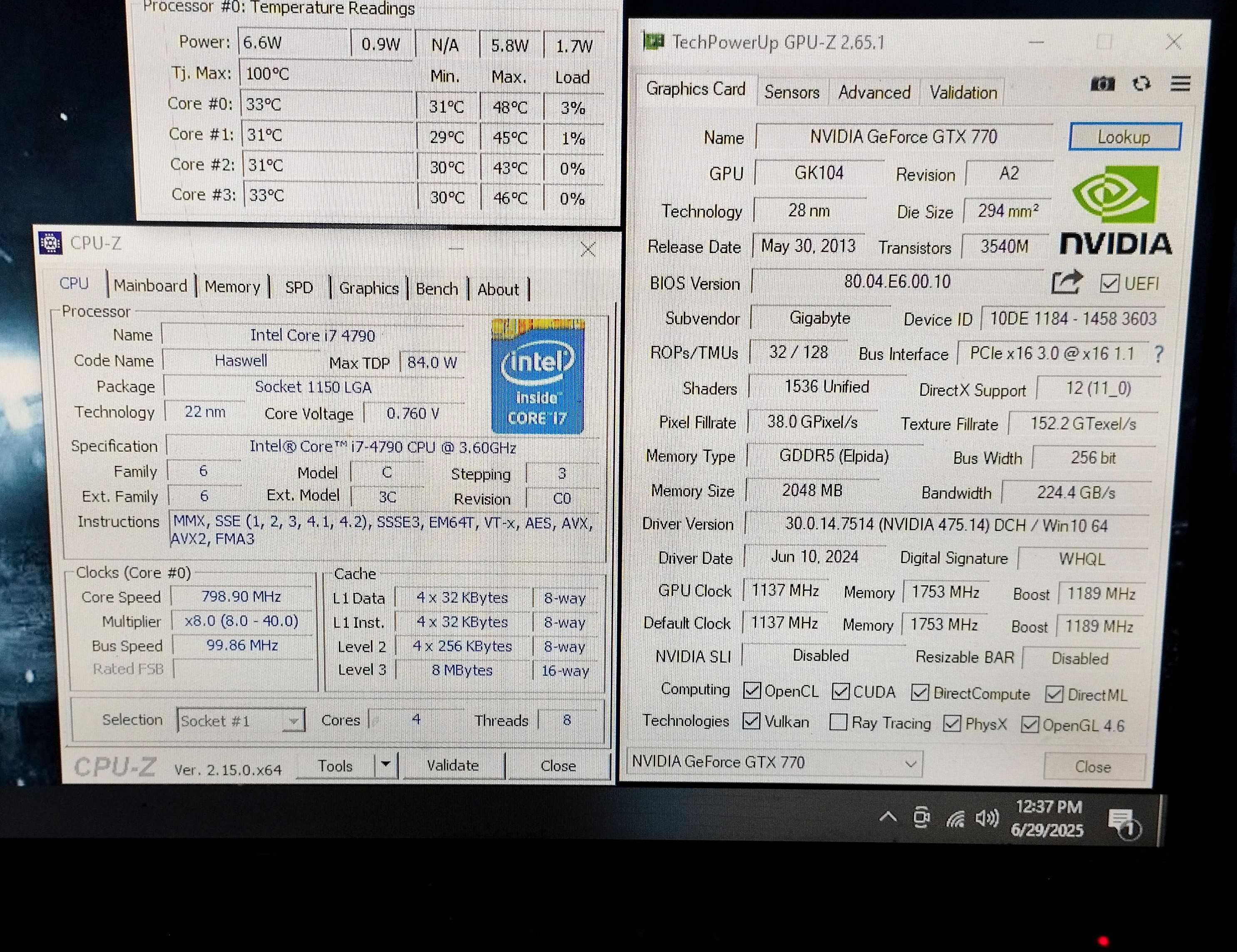The height and width of the screenshot is (952, 1237).
Task: Toggle the UEFI checkbox
Action: coord(1109,283)
